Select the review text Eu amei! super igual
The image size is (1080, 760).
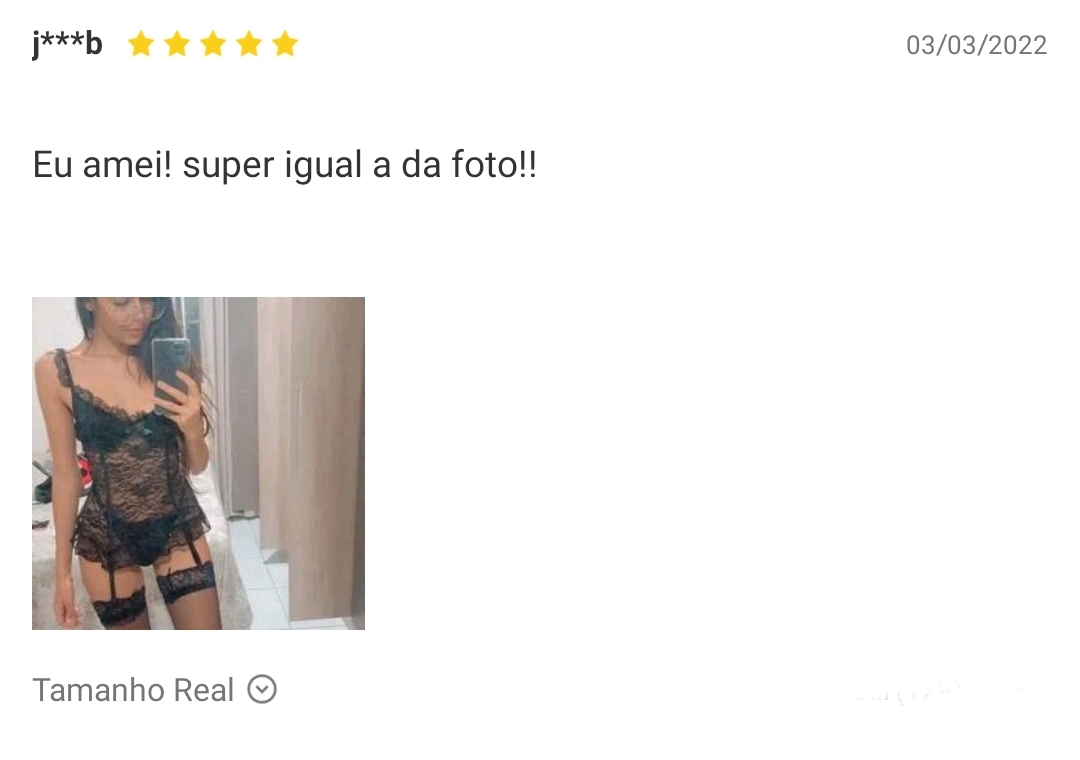(197, 165)
